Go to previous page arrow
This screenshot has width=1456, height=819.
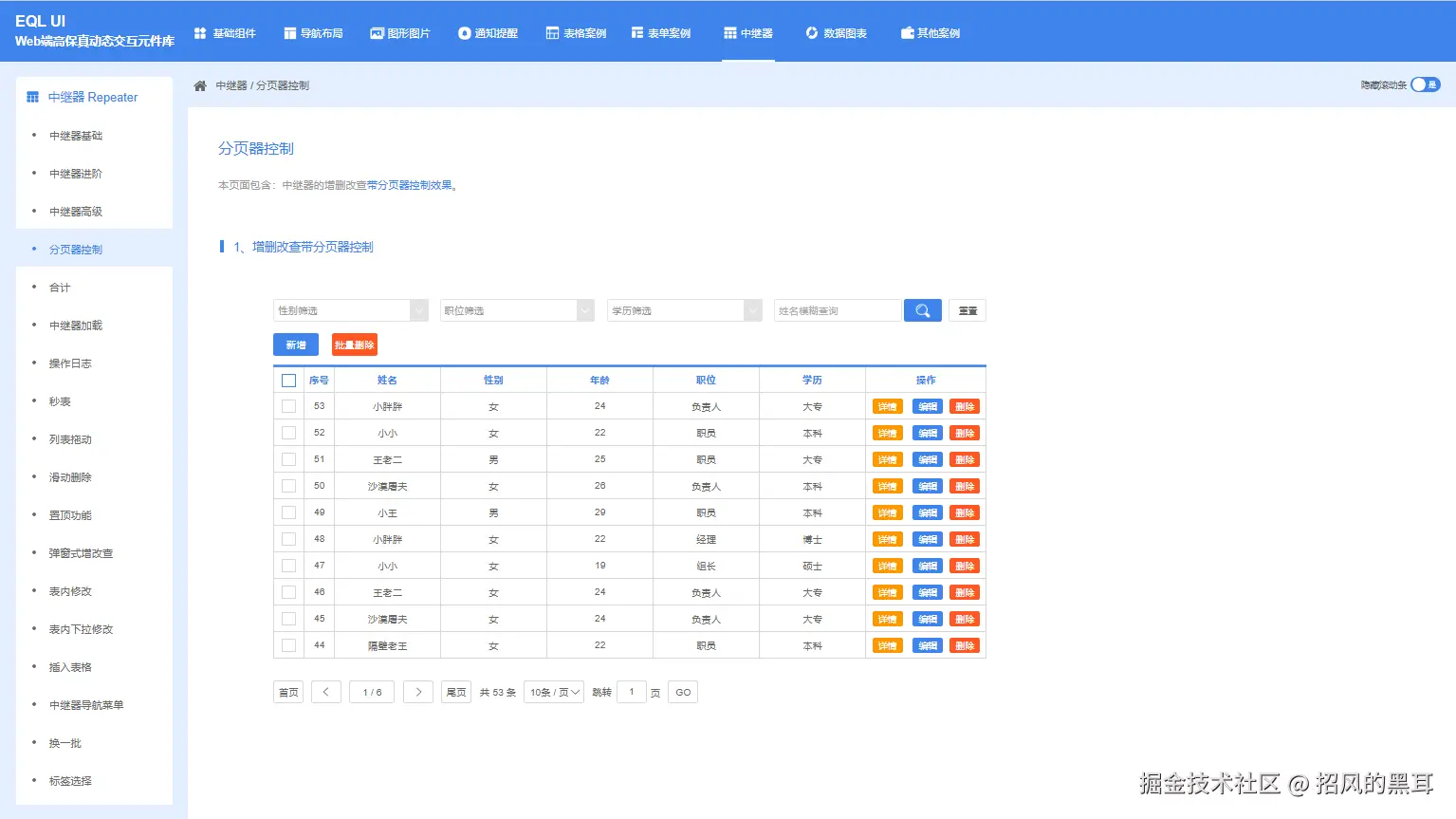(x=325, y=692)
